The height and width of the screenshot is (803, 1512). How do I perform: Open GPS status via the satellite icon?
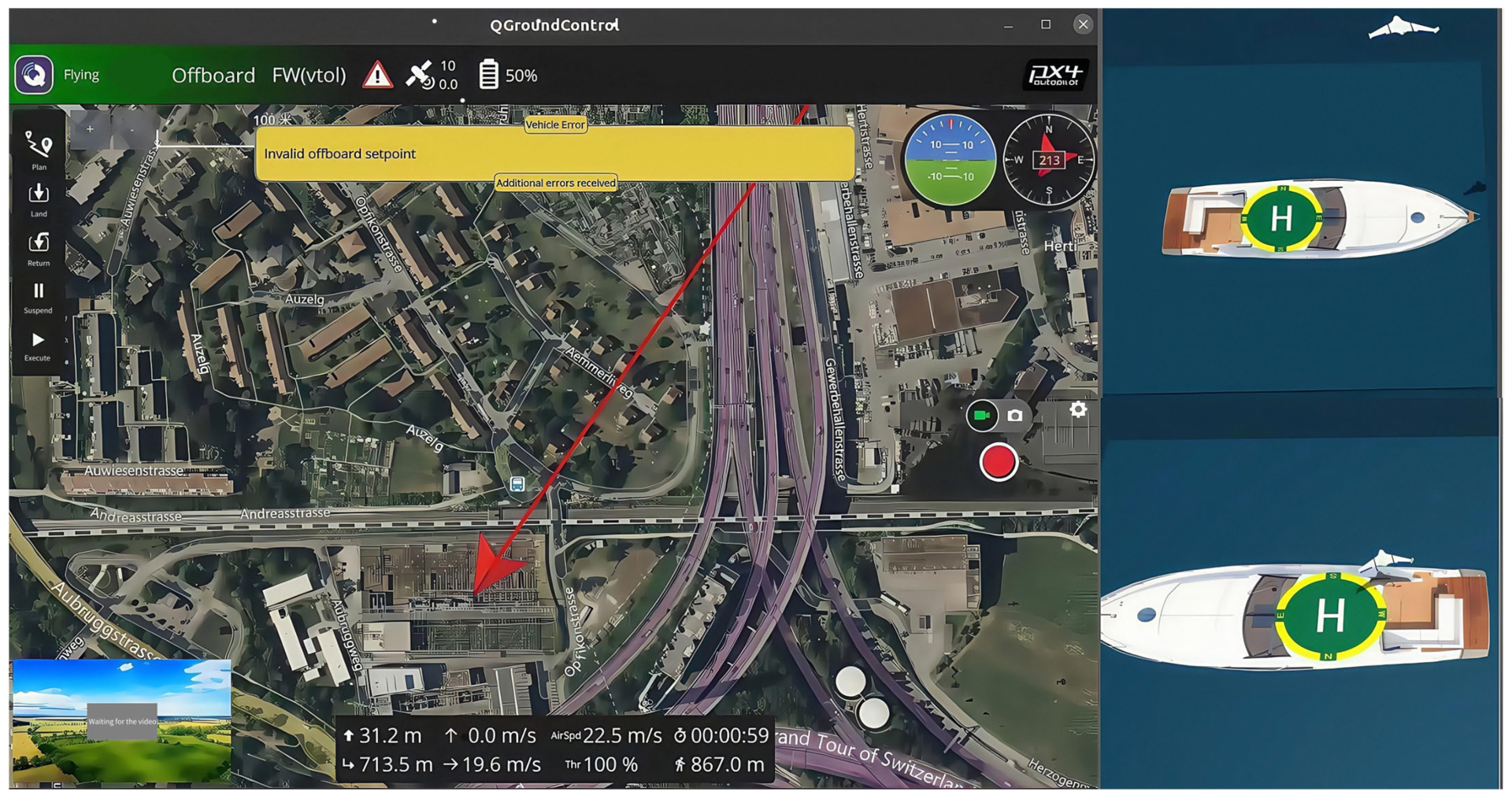[x=426, y=75]
